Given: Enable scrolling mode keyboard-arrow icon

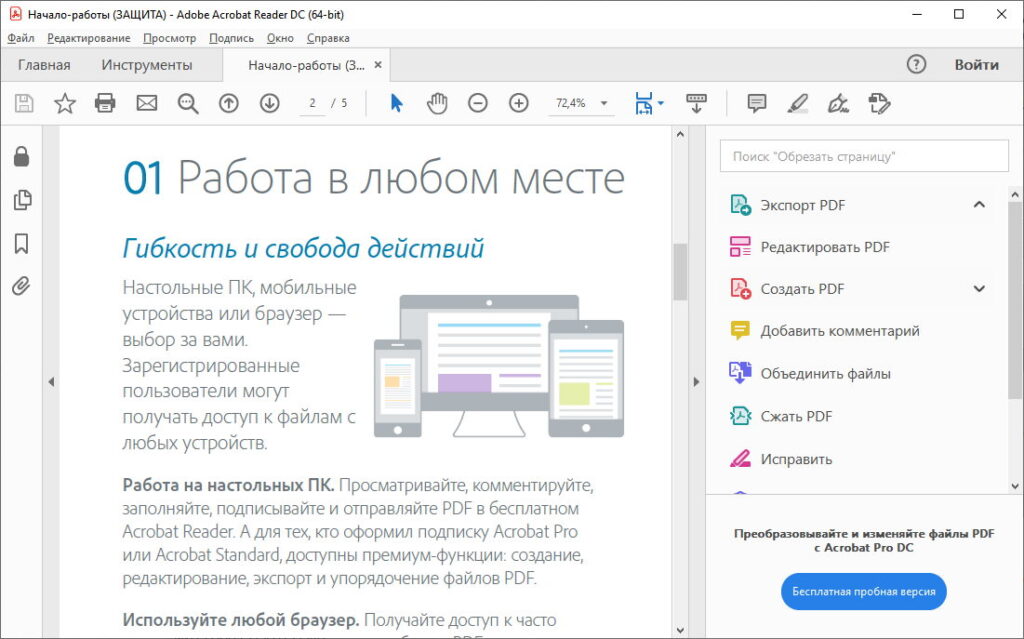Looking at the screenshot, I should point(696,103).
